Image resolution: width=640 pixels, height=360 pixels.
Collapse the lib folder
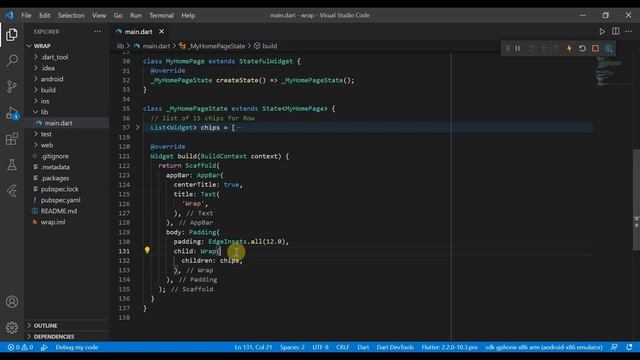[x=44, y=112]
